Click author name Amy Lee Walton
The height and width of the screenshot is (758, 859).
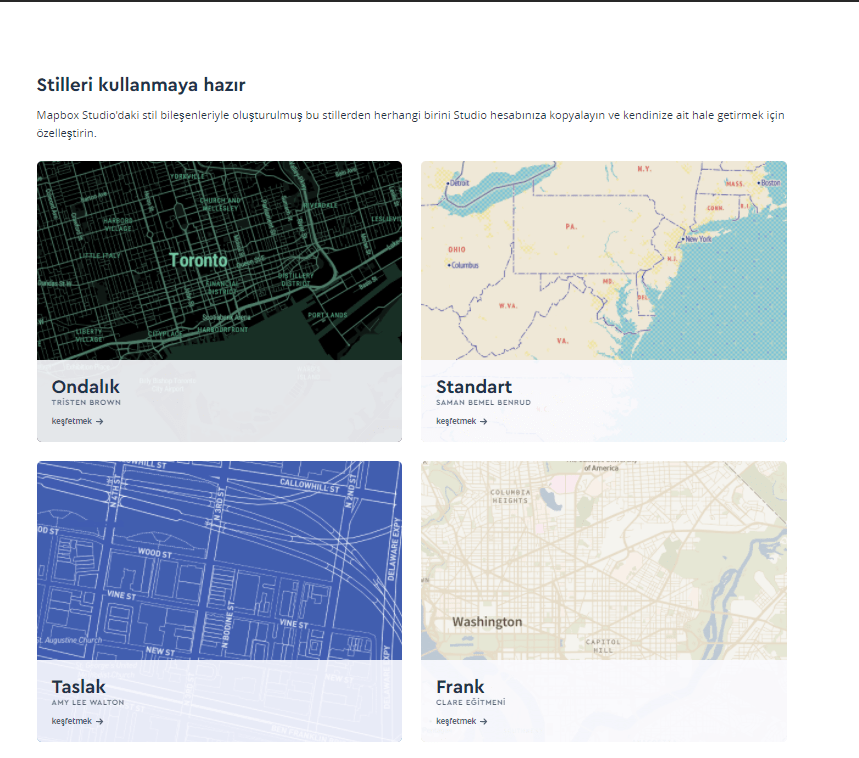(x=88, y=703)
